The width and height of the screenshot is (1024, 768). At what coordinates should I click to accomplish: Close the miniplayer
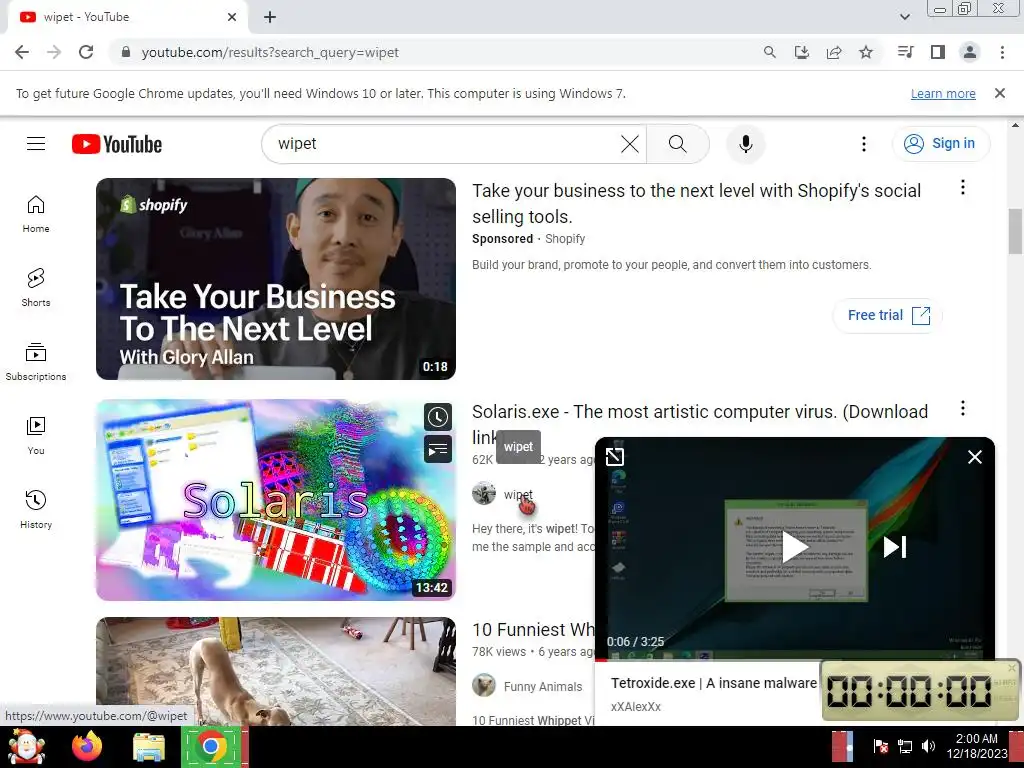point(974,456)
